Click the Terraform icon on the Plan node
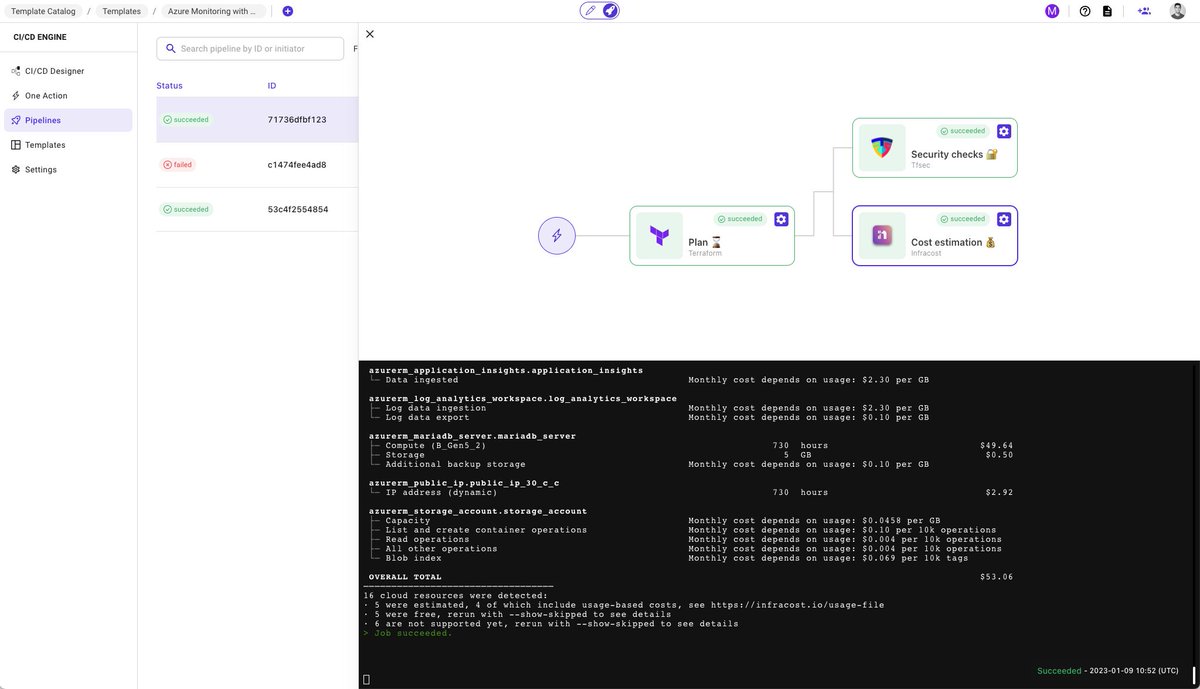The width and height of the screenshot is (1200, 689). [657, 235]
